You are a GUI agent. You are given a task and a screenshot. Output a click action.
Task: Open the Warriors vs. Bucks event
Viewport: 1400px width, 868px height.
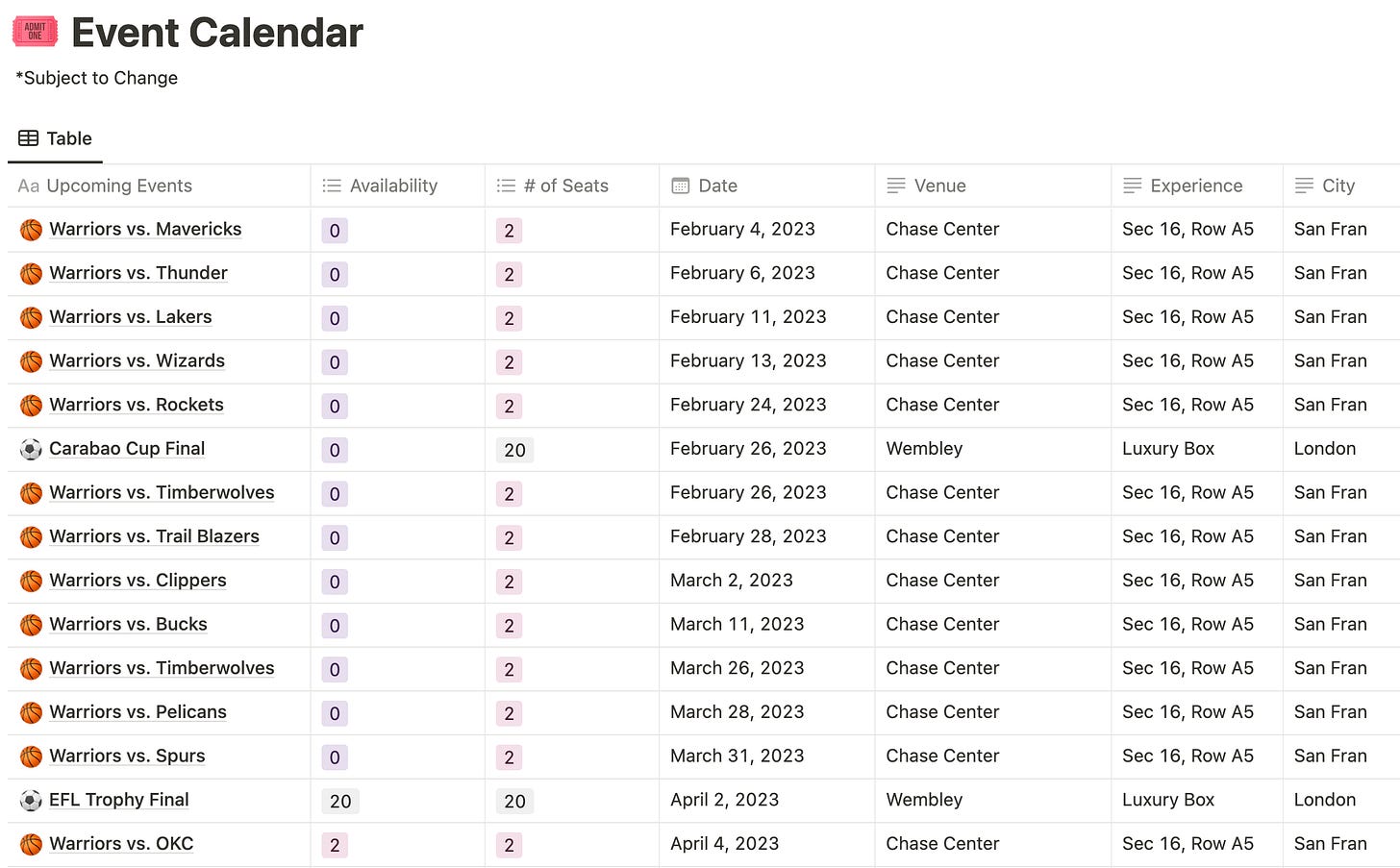pos(129,624)
